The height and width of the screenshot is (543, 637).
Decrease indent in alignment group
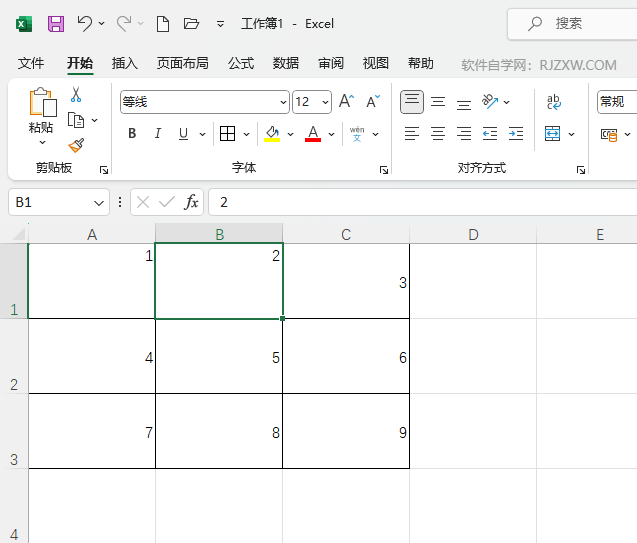point(490,133)
